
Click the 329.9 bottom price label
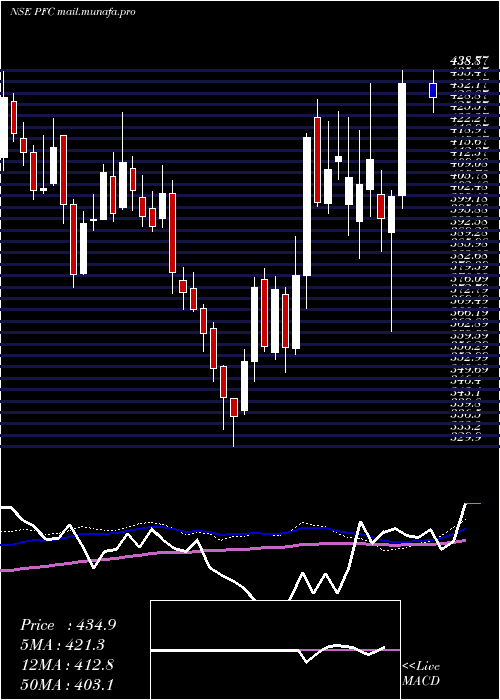point(466,438)
